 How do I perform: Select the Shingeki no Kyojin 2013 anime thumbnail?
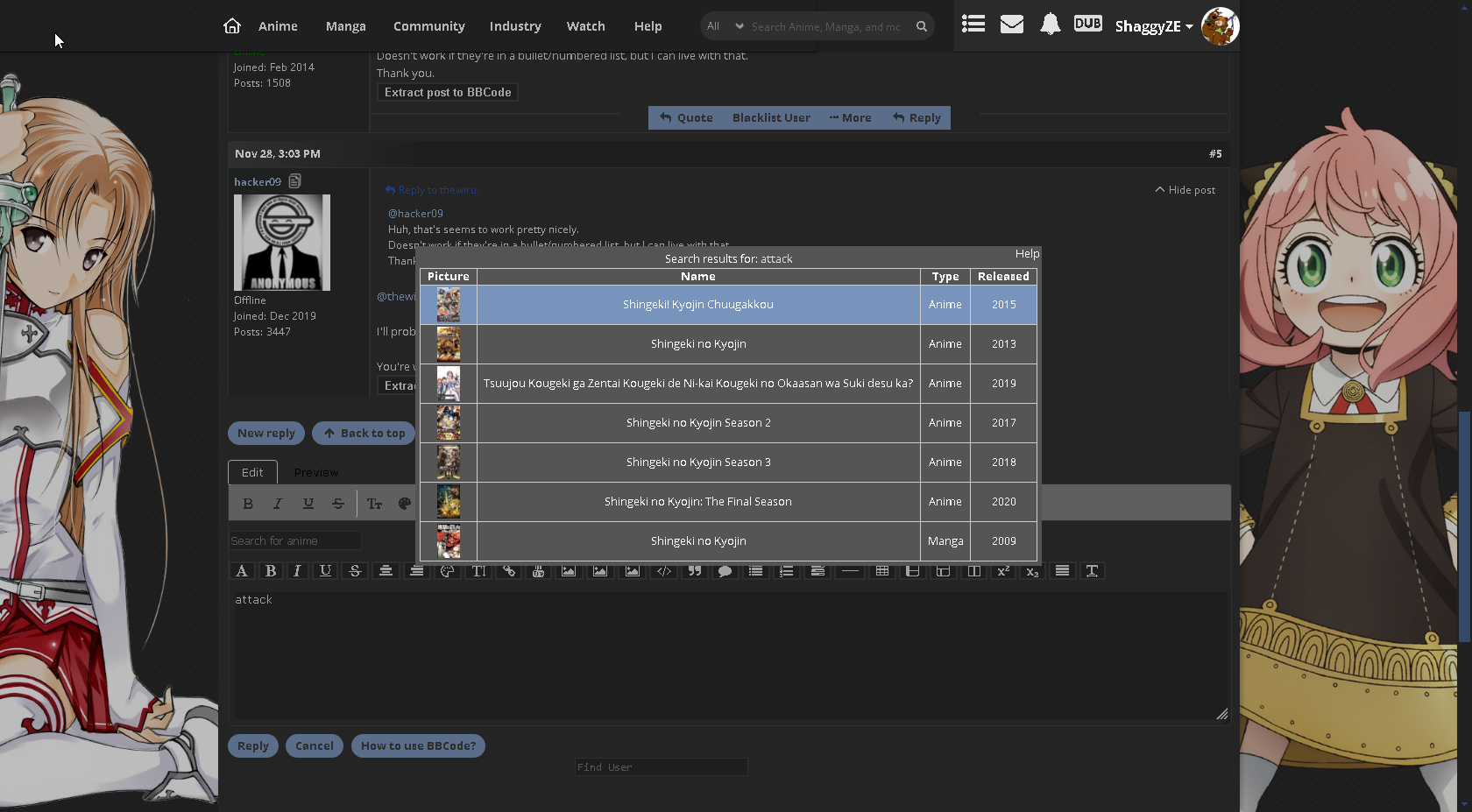click(x=449, y=344)
